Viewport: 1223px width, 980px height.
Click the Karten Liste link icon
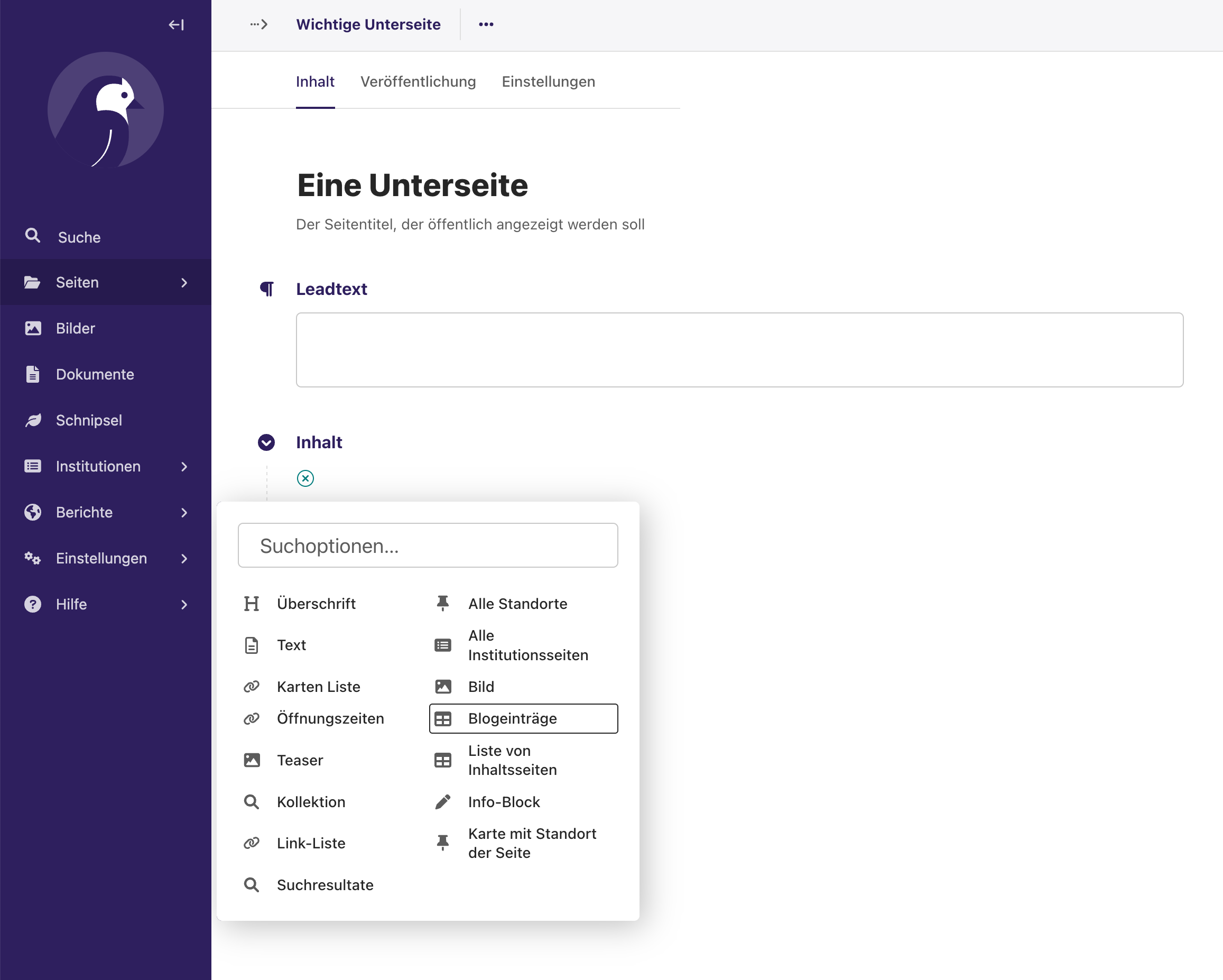tap(251, 687)
